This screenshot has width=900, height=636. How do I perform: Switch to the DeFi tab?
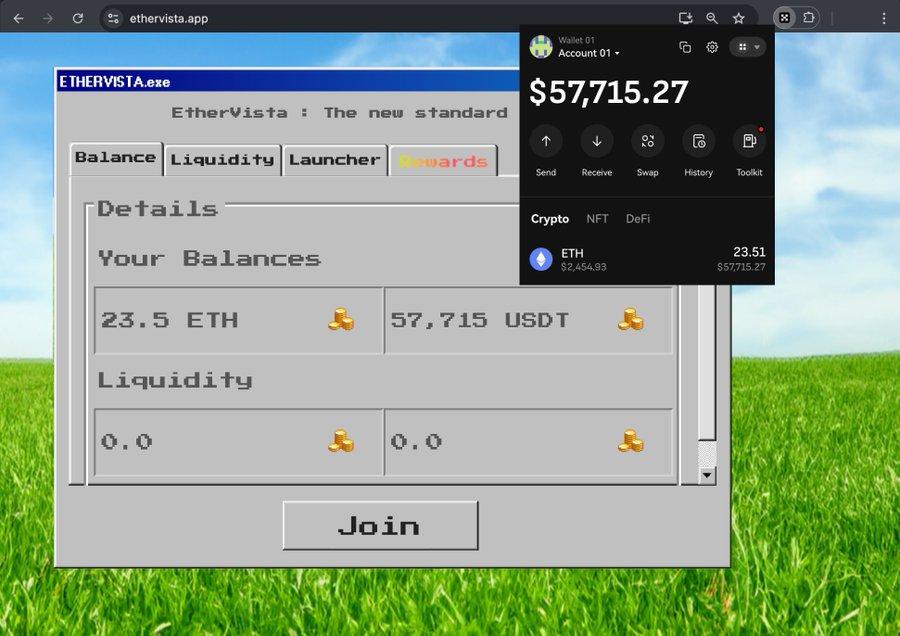[x=638, y=219]
